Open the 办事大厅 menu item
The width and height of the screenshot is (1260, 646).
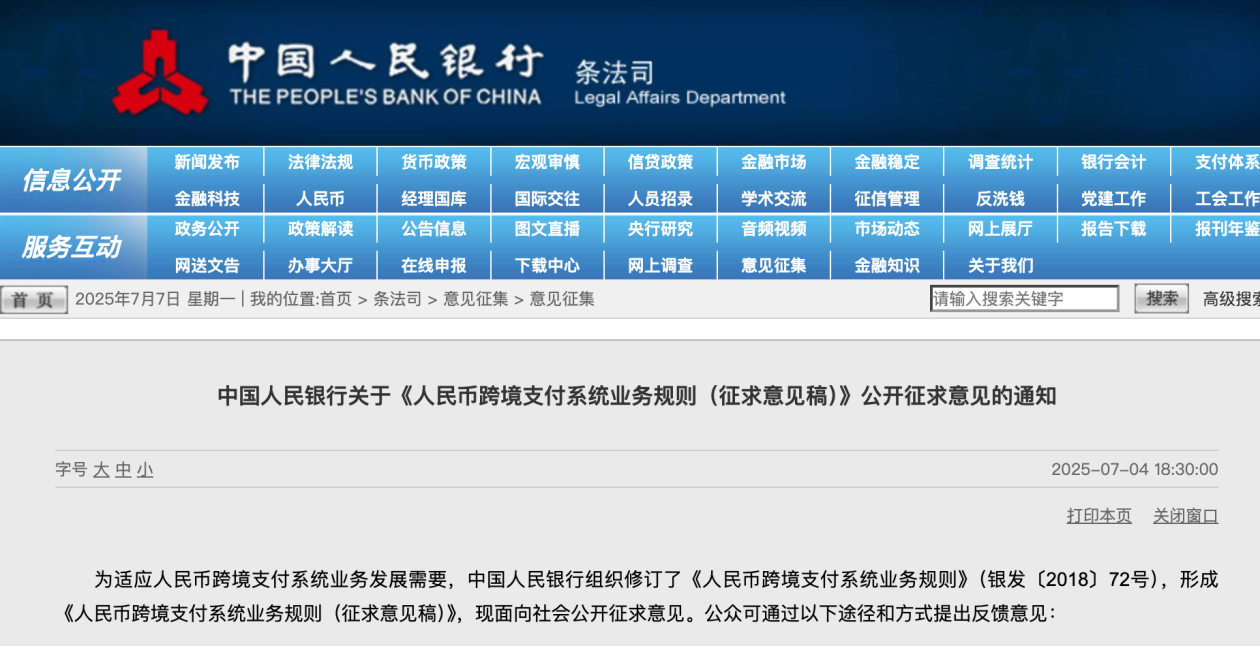coord(320,266)
